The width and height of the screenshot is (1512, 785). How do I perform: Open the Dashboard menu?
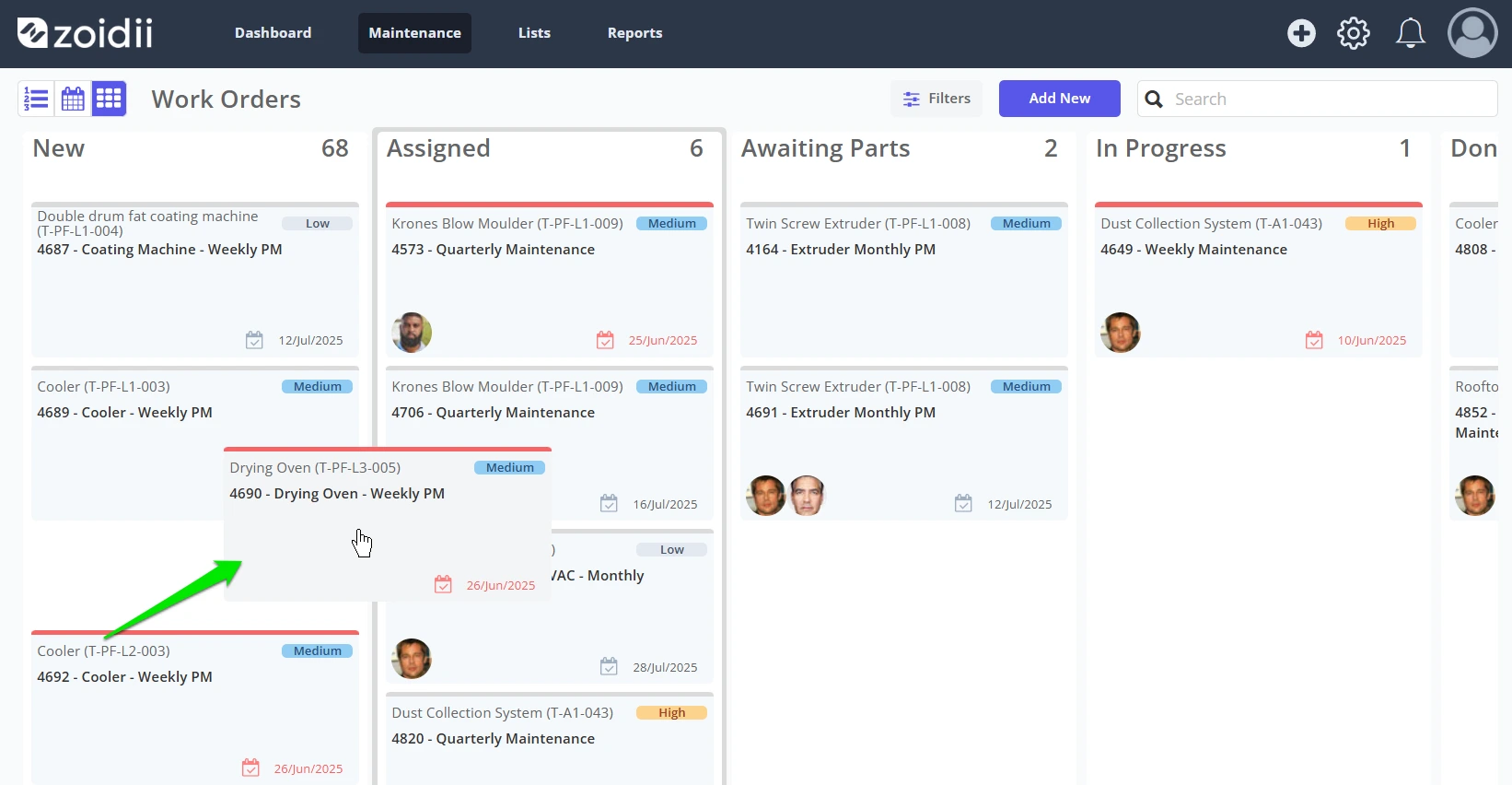coord(273,33)
